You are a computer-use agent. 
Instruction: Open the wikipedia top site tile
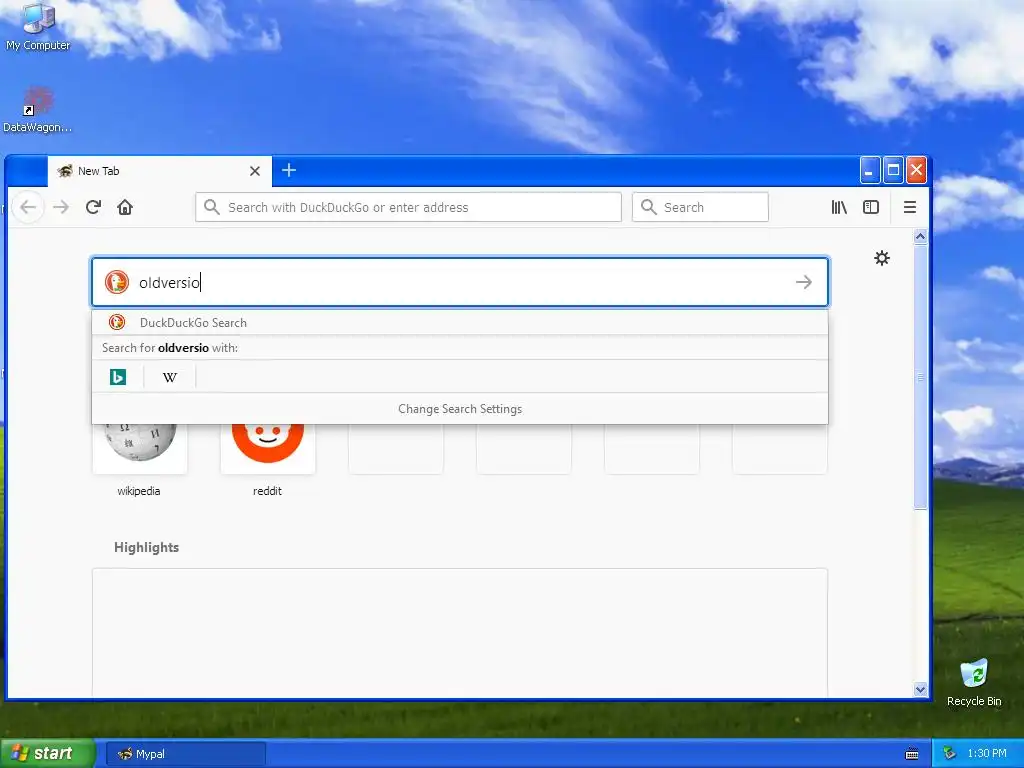tap(140, 448)
